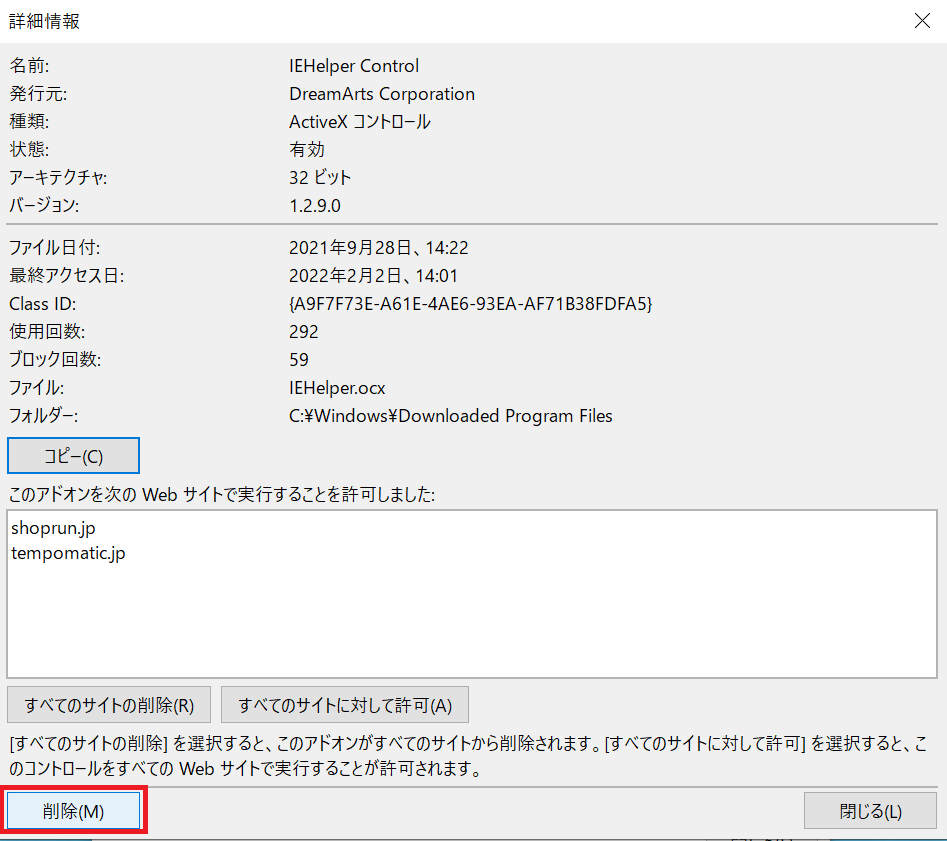Click the version number 1.2.9.0
947x841 pixels.
click(x=314, y=205)
